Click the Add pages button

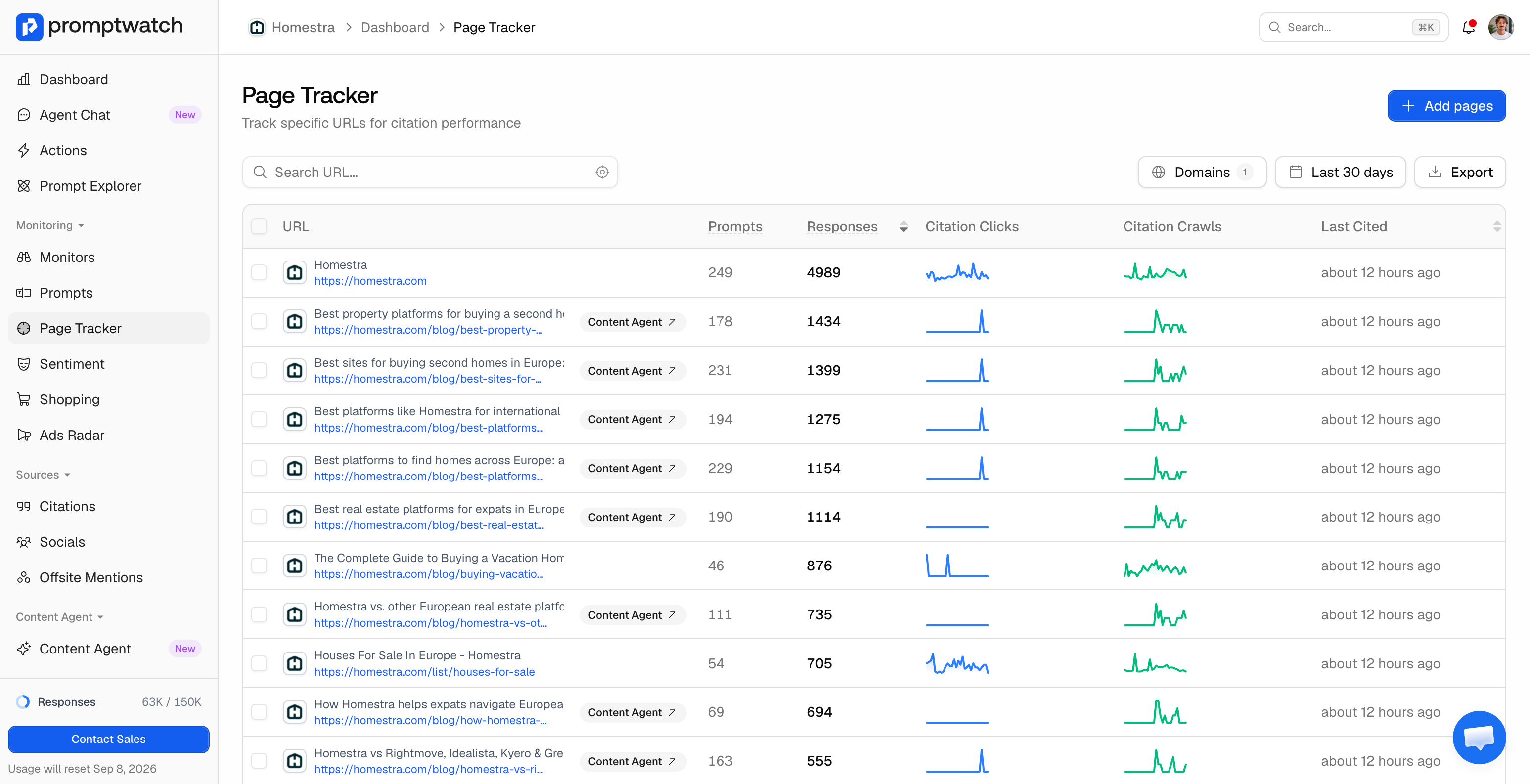1446,106
